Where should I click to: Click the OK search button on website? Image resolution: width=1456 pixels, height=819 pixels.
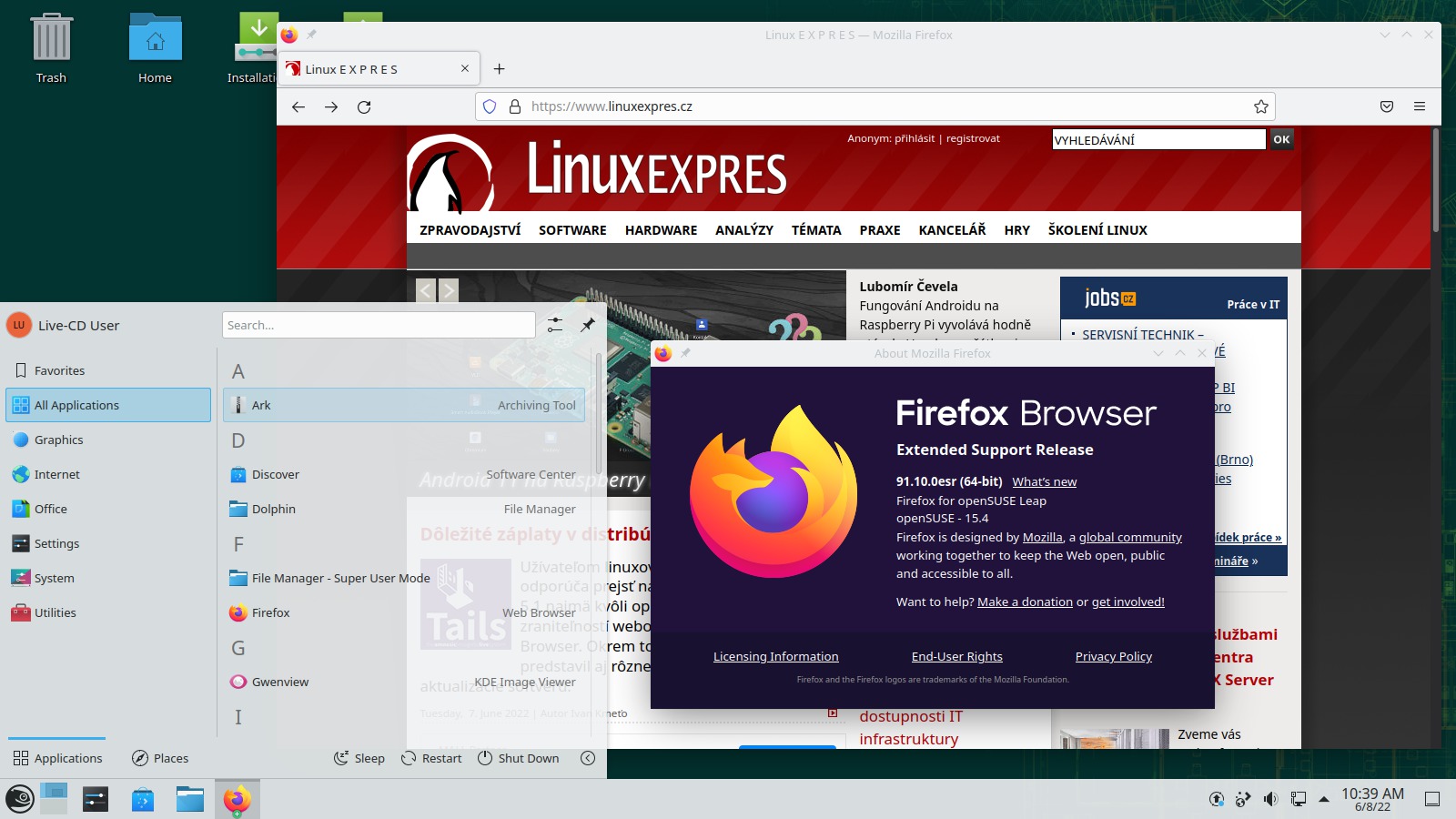[1281, 139]
